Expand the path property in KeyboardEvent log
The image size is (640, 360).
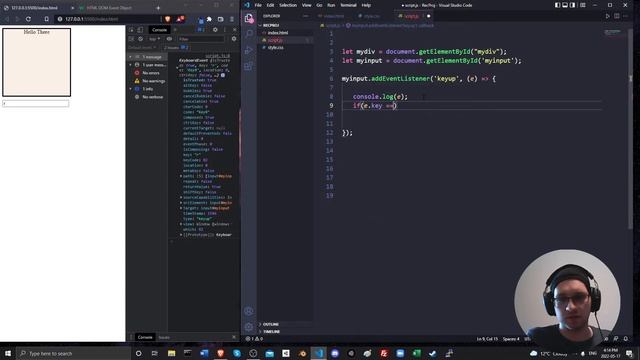[x=181, y=176]
